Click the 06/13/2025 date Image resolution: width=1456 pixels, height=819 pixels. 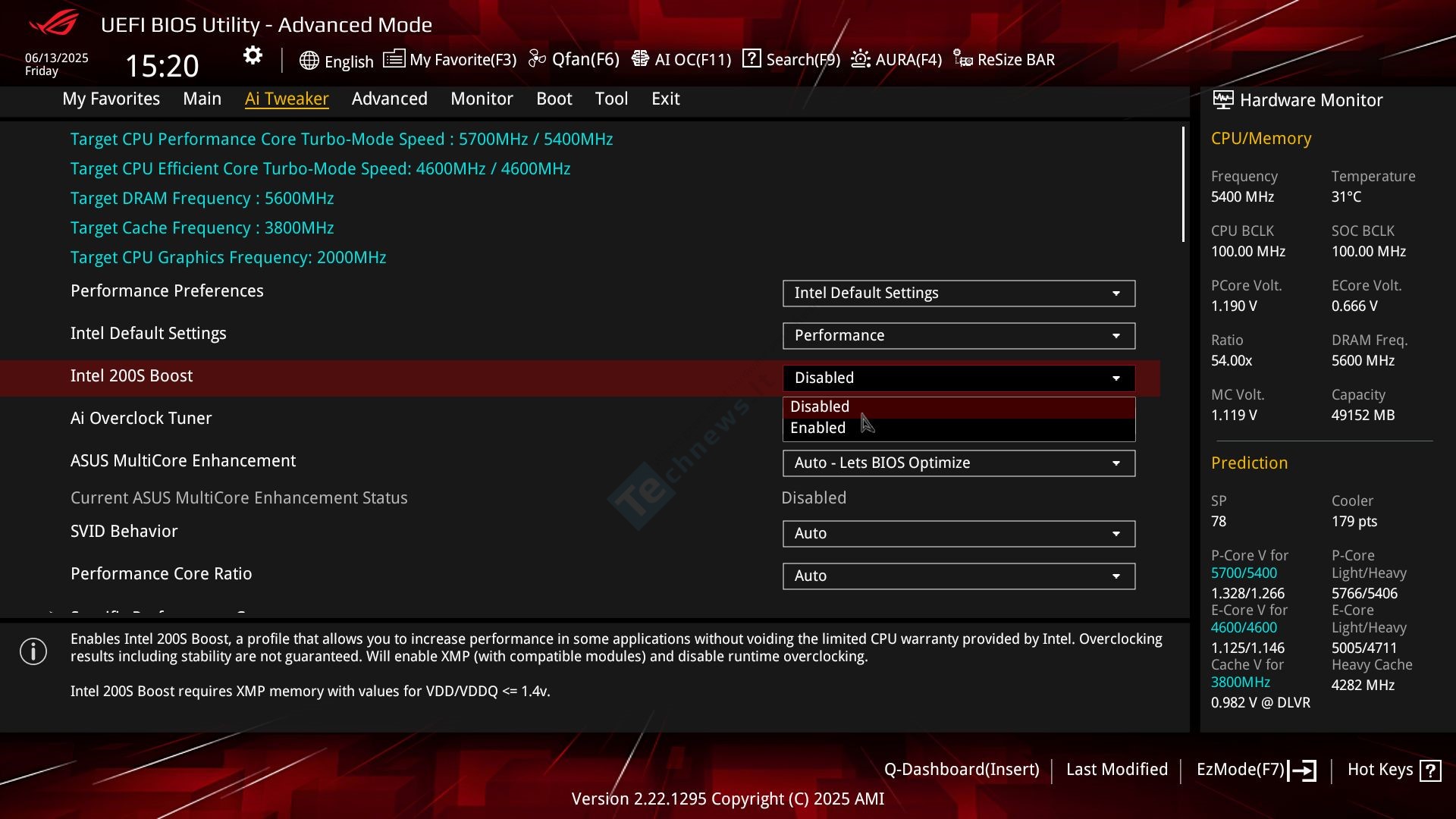[x=57, y=58]
